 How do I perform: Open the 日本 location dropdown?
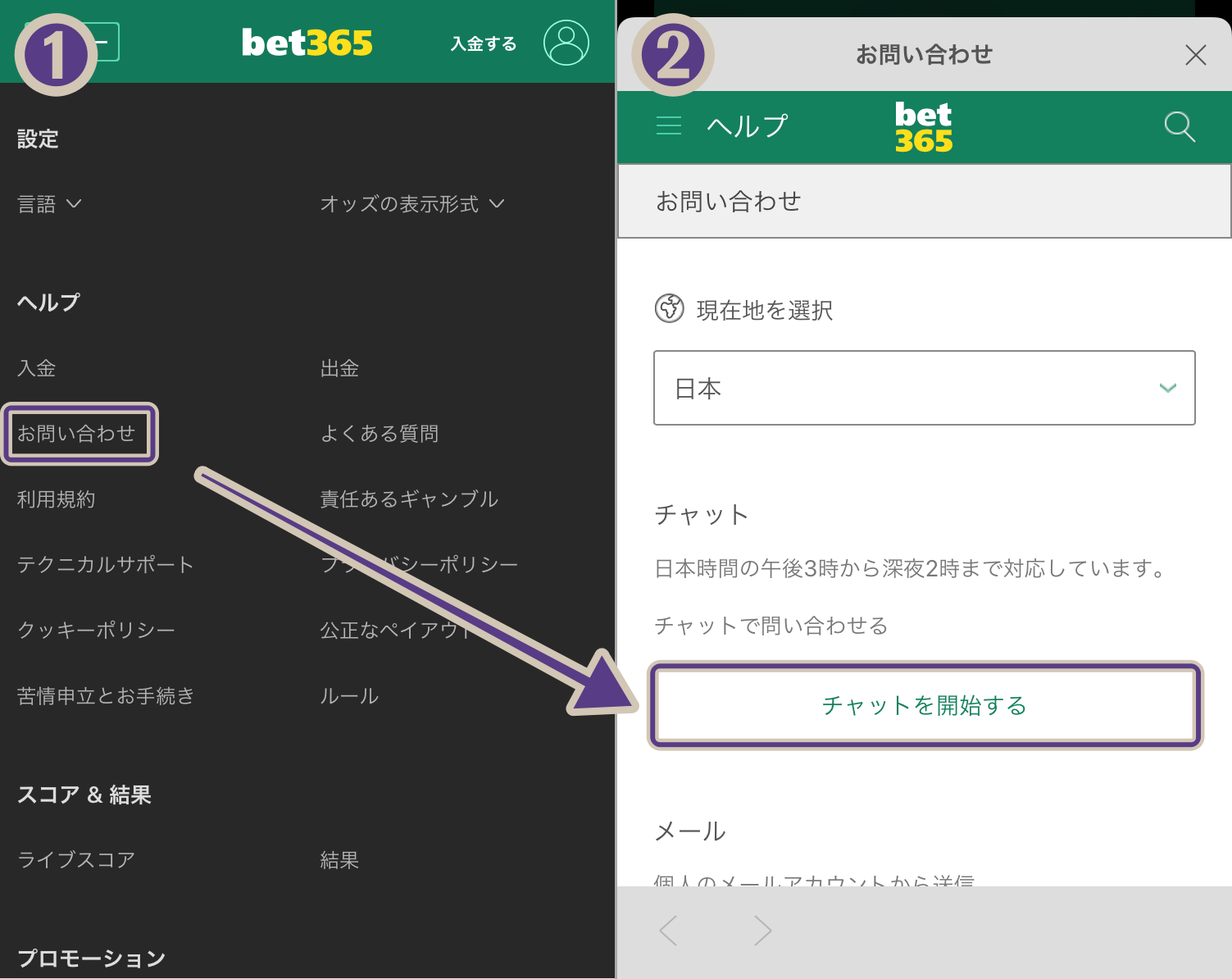pyautogui.click(x=924, y=388)
